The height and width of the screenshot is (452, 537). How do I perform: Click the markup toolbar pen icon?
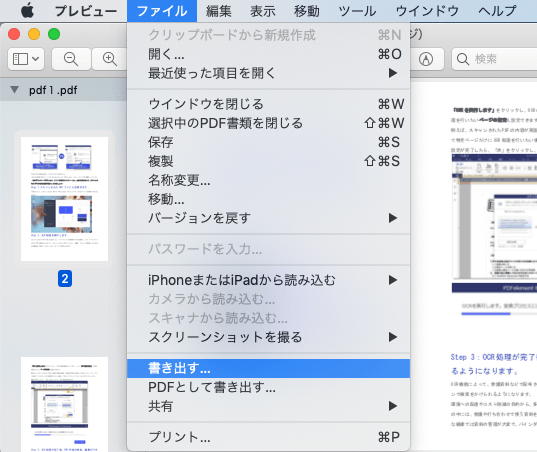coord(426,59)
